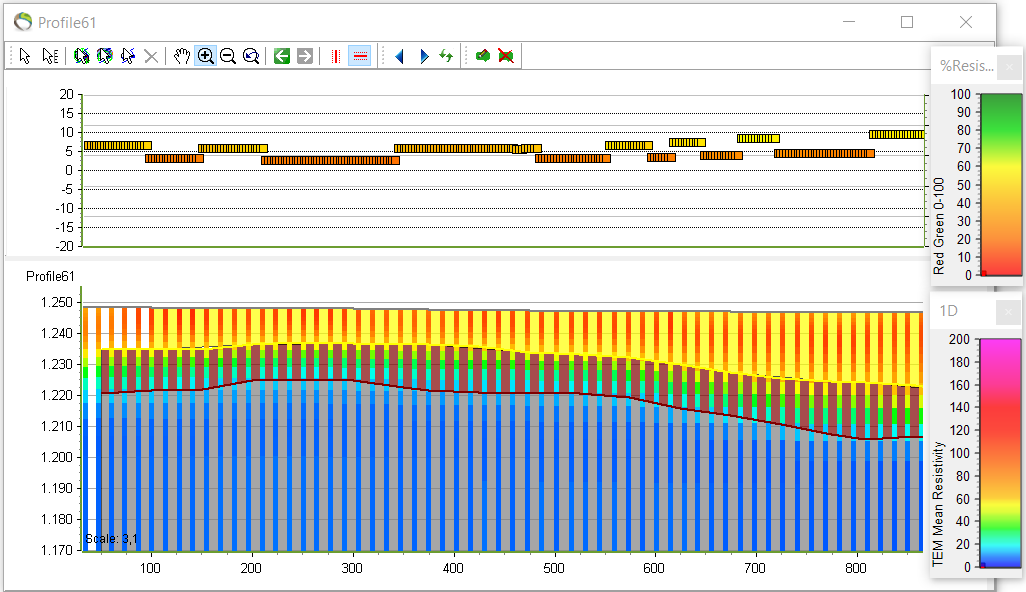
Task: Close the Profile61 window
Action: pyautogui.click(x=966, y=22)
